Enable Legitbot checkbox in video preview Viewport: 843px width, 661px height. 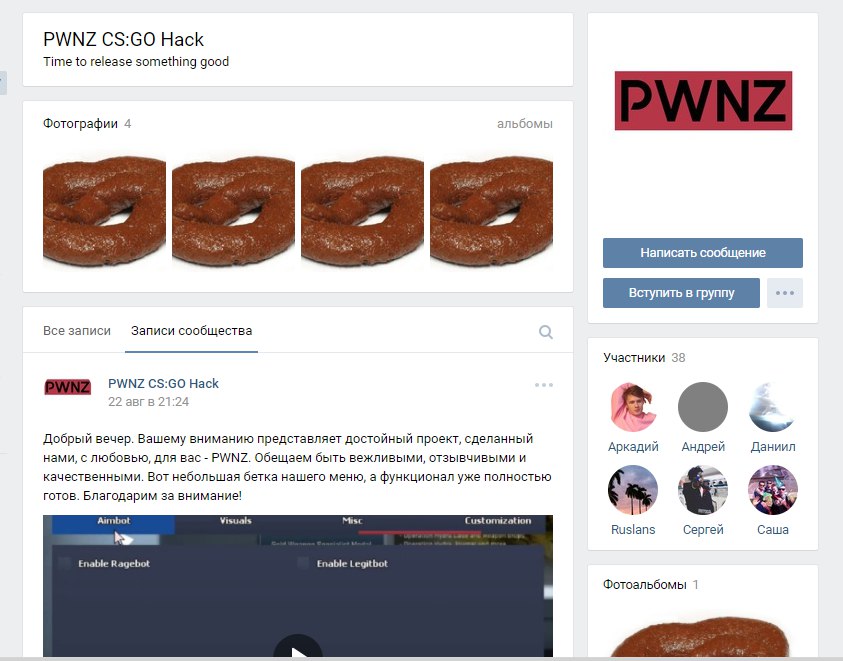pyautogui.click(x=303, y=563)
